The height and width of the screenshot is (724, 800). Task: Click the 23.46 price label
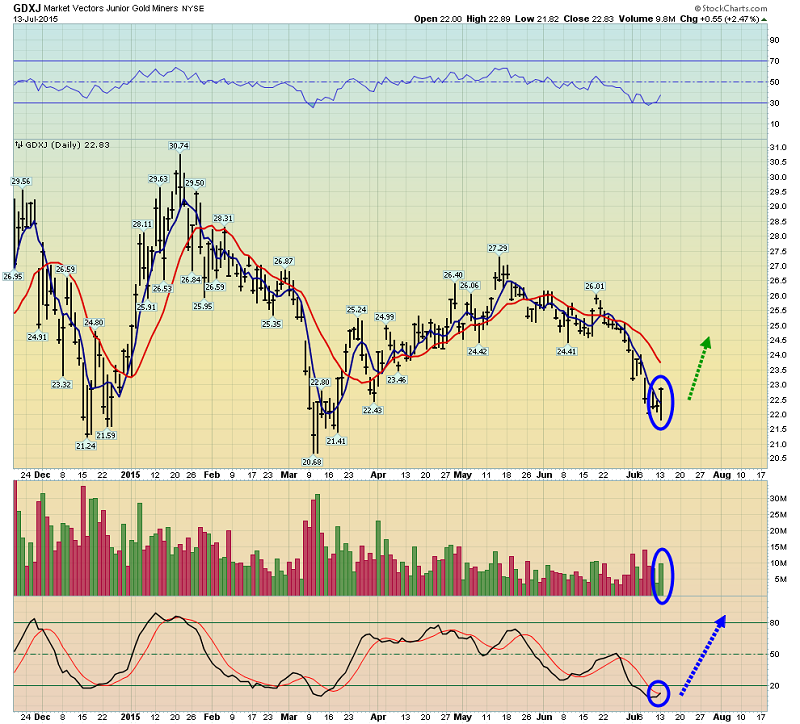click(397, 380)
